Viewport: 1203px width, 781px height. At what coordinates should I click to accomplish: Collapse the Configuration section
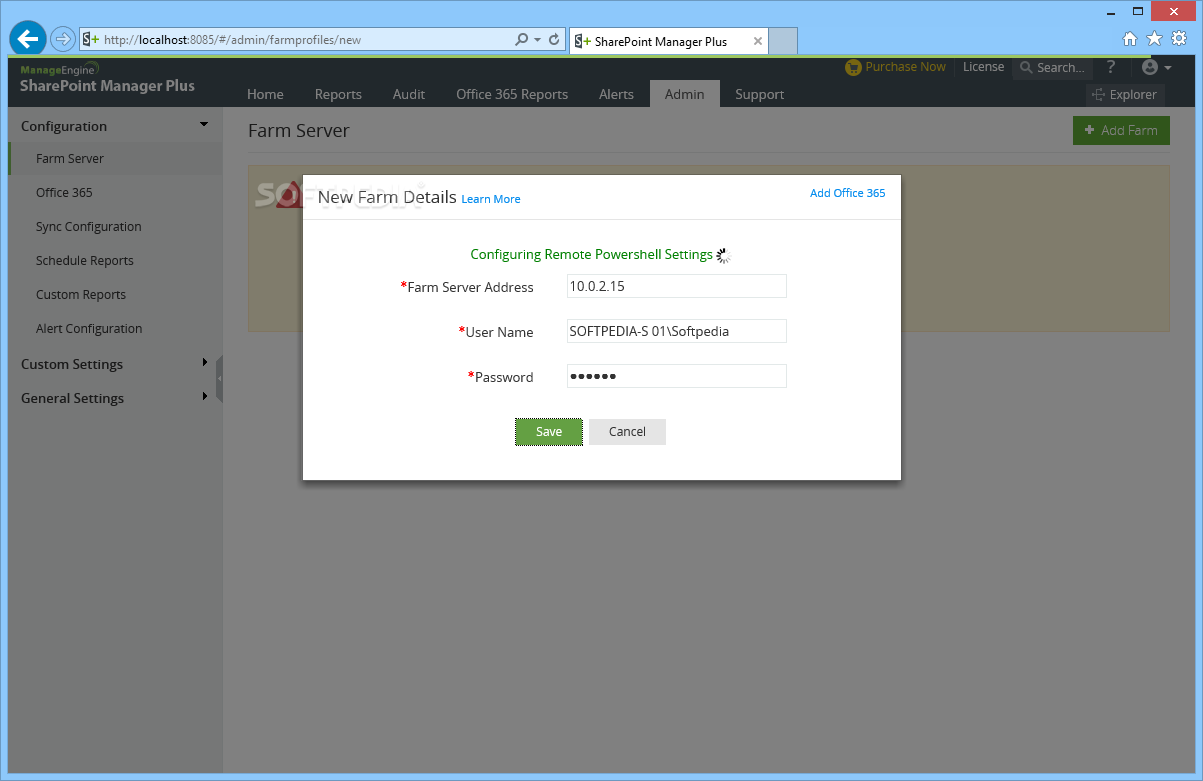(x=115, y=126)
